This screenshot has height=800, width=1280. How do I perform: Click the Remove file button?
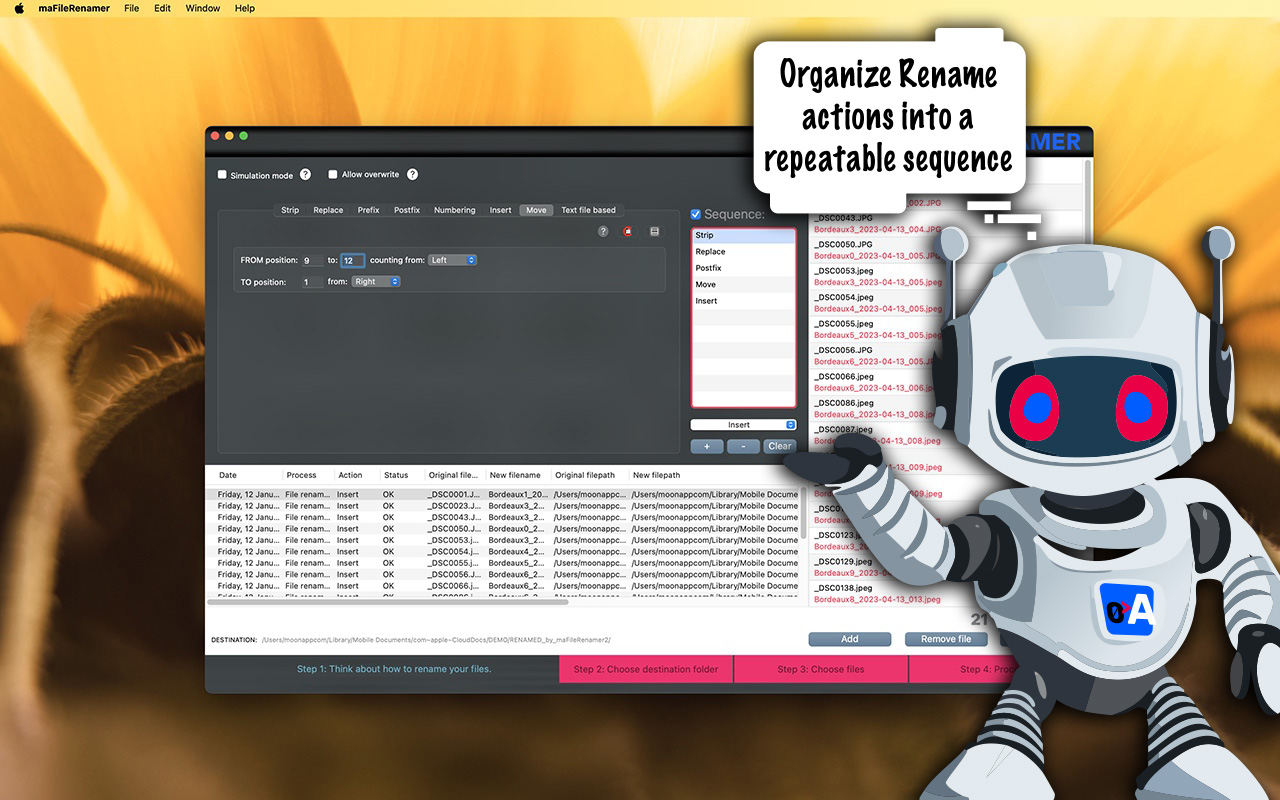[x=946, y=639]
